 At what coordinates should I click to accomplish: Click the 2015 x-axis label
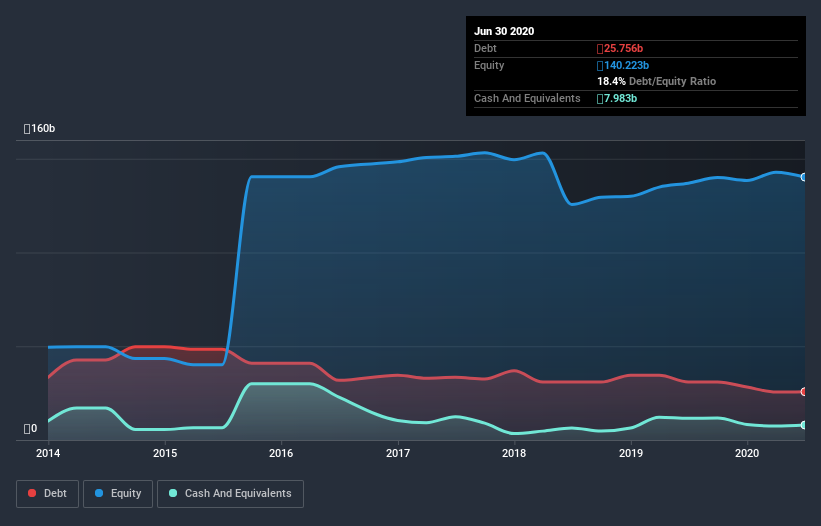165,453
